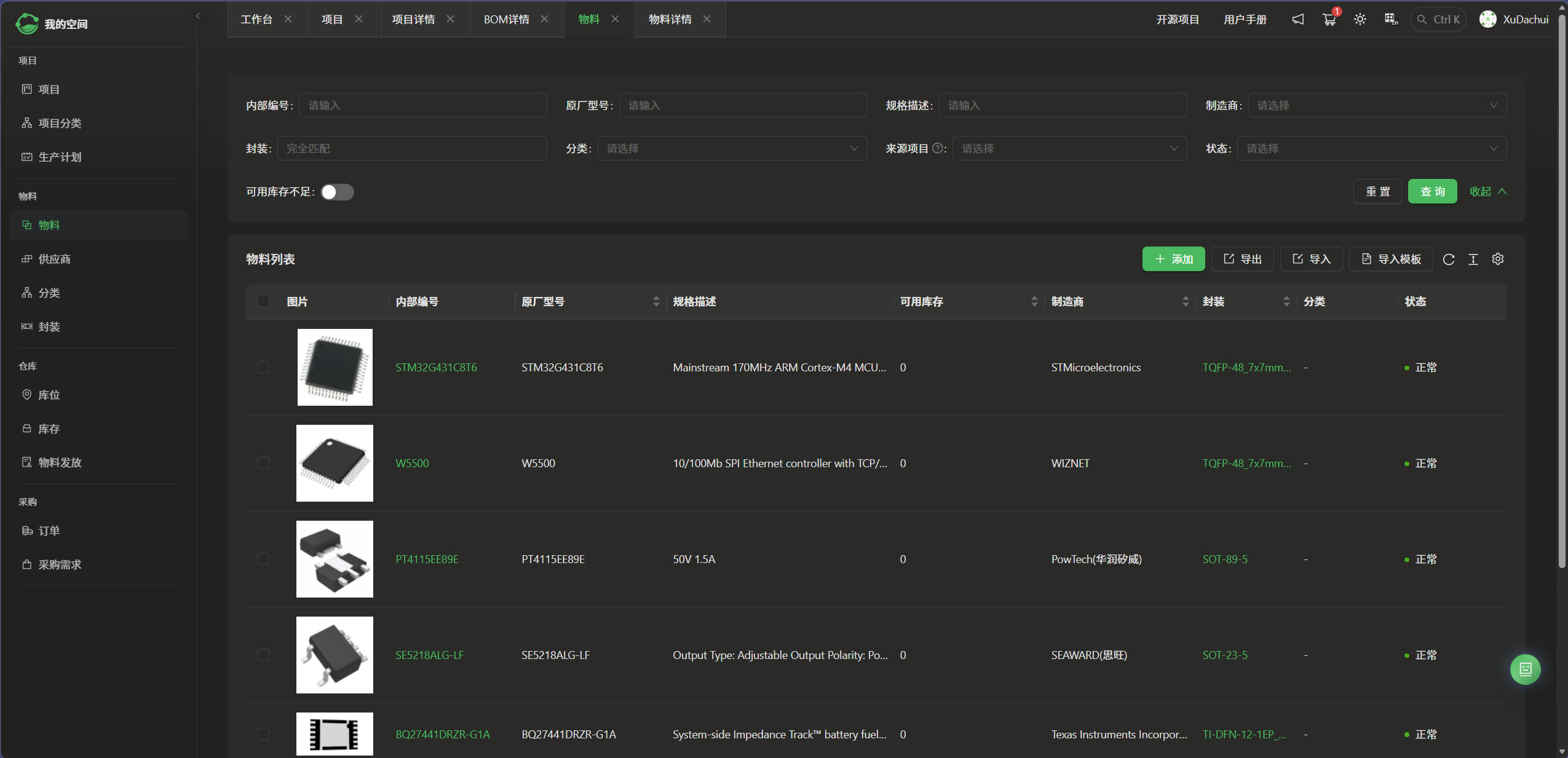Open the STM32G431C8T6 internal number link
The height and width of the screenshot is (758, 1568).
(435, 367)
